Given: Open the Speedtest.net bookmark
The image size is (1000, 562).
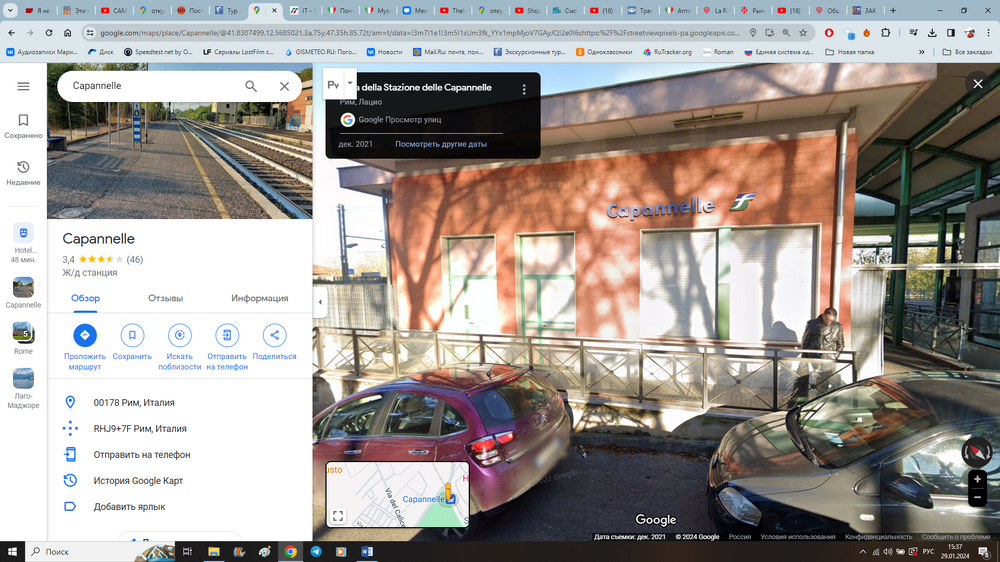Looking at the screenshot, I should click(158, 52).
